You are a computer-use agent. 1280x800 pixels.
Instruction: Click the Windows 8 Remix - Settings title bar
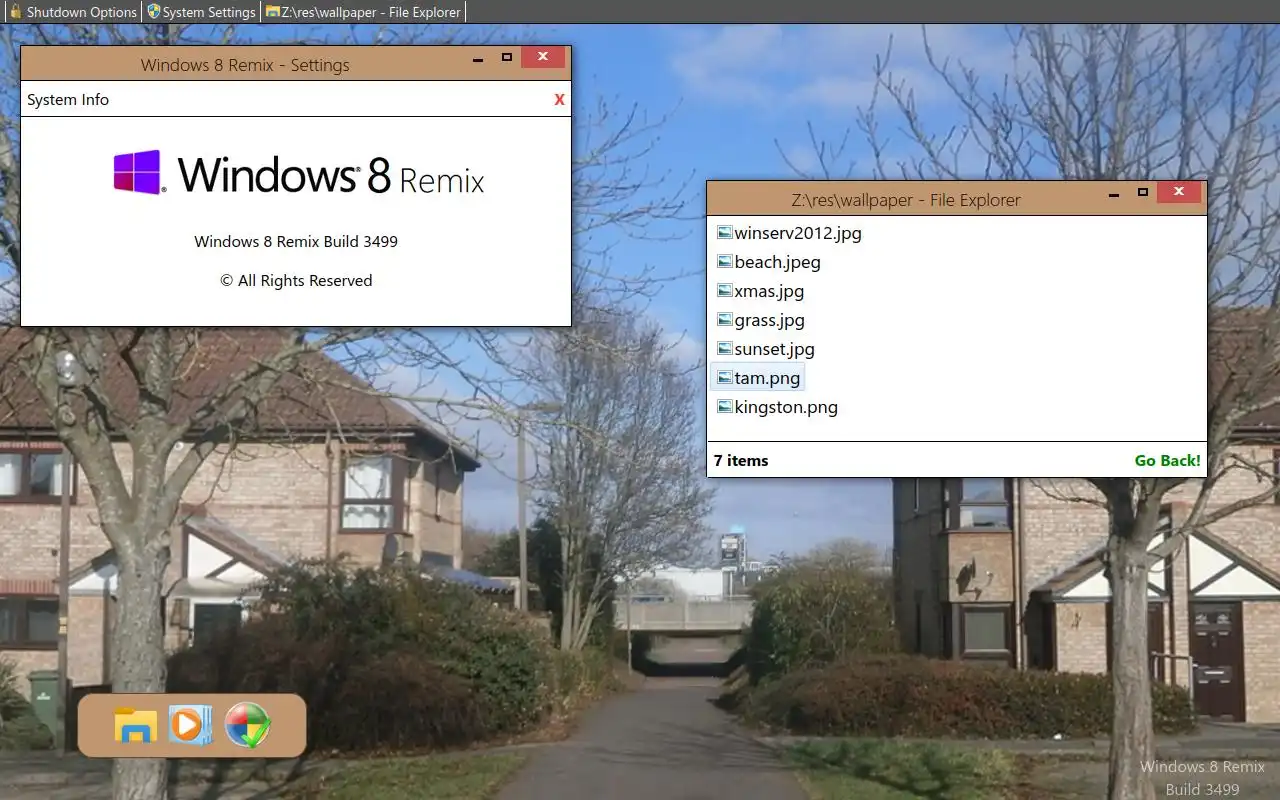tap(245, 65)
